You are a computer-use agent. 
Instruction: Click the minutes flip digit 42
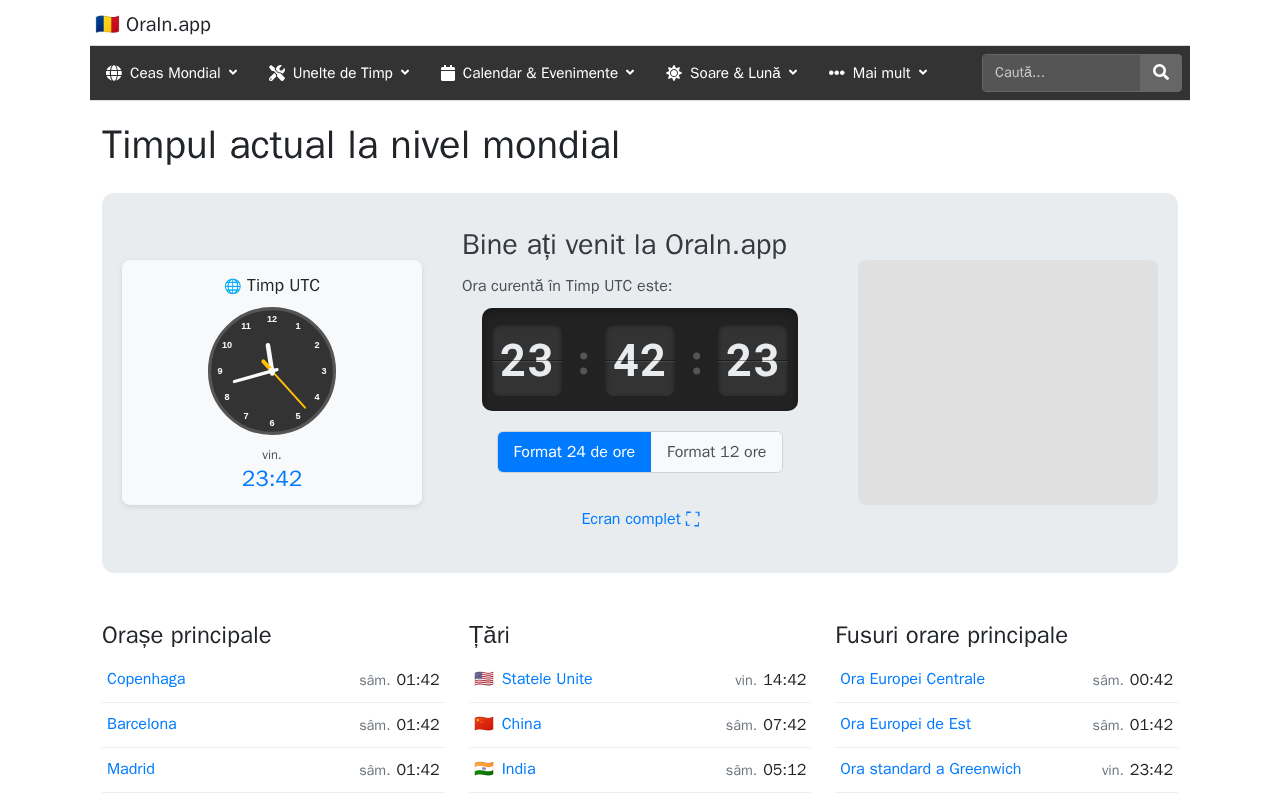click(x=640, y=360)
